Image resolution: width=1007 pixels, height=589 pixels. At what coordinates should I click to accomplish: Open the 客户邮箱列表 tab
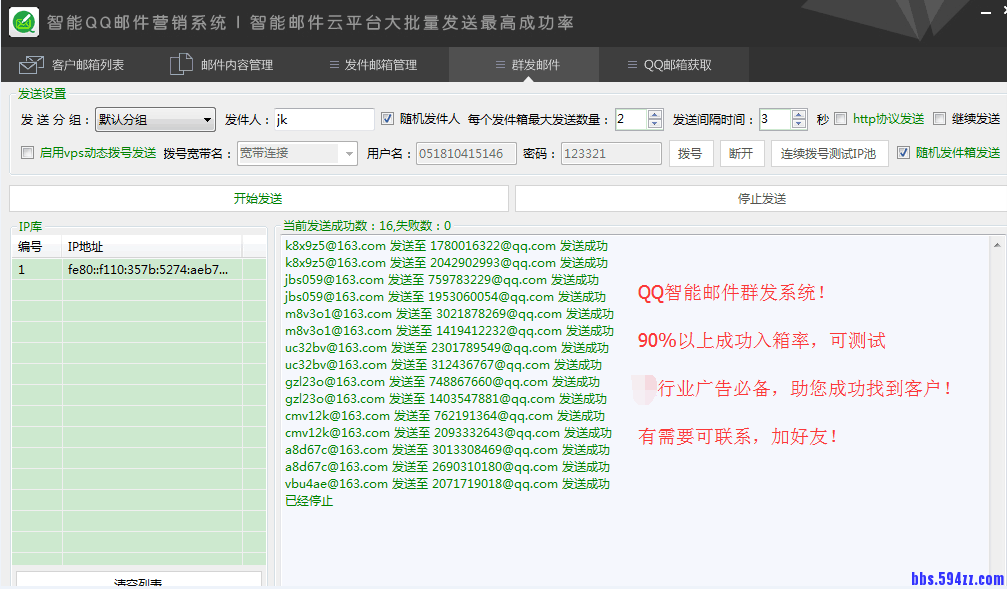point(73,65)
